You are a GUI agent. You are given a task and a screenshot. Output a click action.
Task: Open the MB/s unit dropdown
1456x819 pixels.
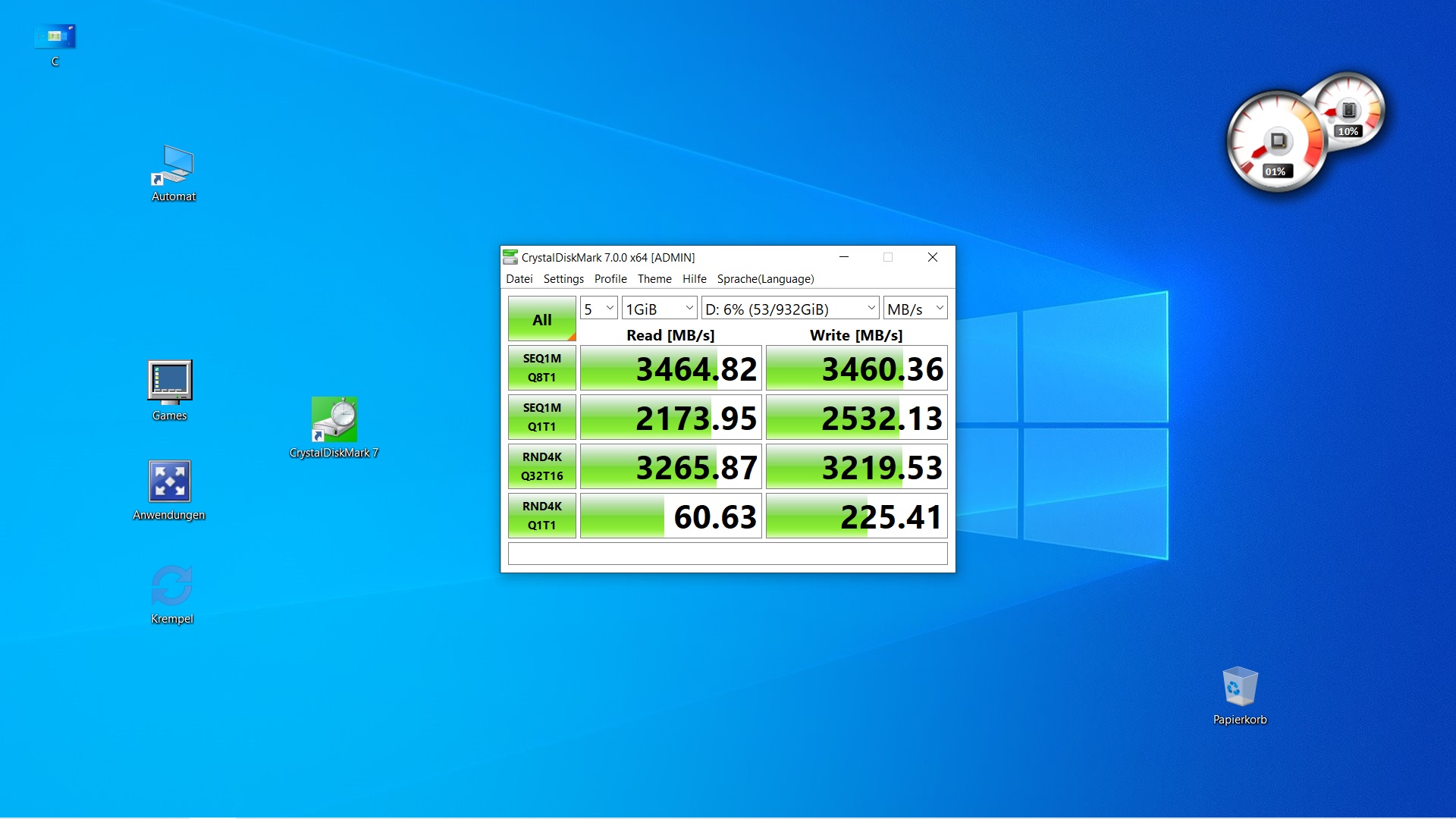pos(915,309)
